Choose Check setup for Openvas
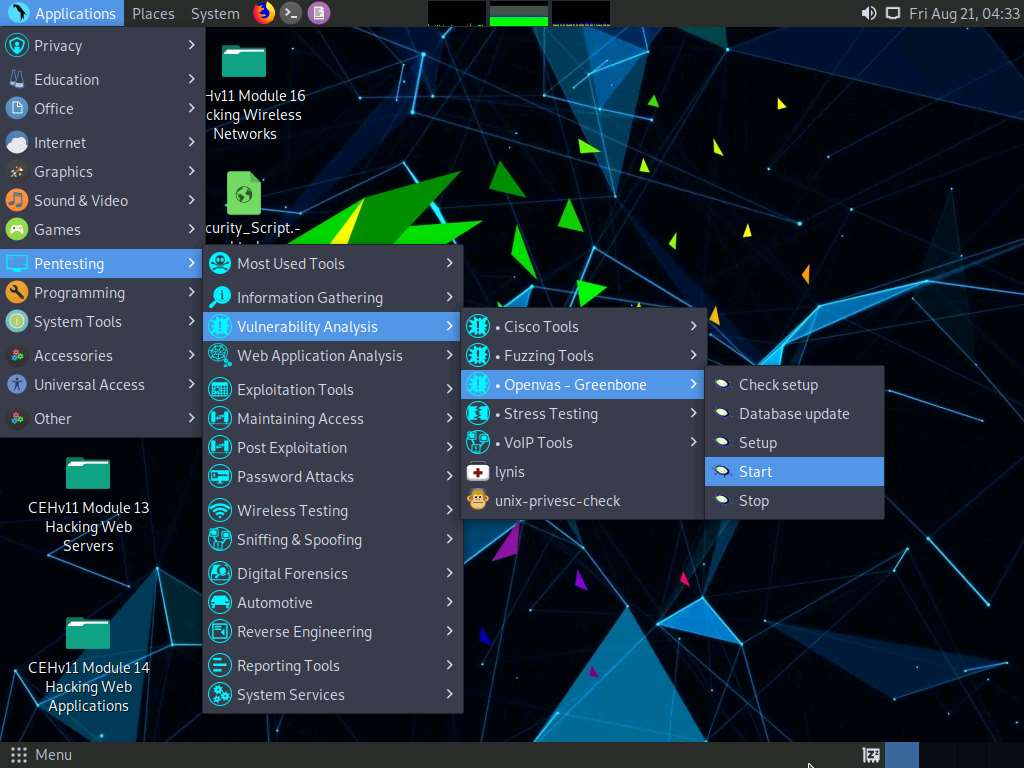 tap(794, 385)
